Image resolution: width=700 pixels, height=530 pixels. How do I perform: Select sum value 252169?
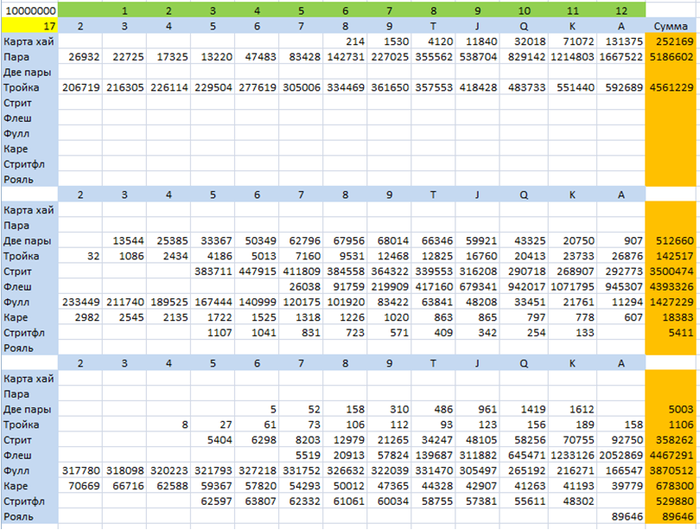[671, 42]
